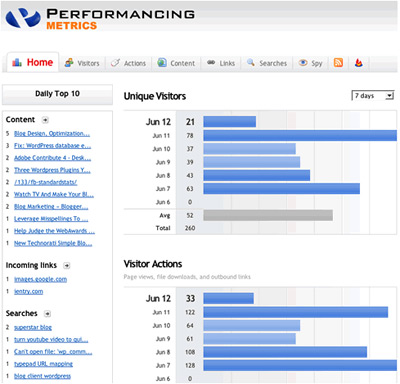Click the Home bar chart icon
This screenshot has height=384, width=400.
tap(17, 62)
